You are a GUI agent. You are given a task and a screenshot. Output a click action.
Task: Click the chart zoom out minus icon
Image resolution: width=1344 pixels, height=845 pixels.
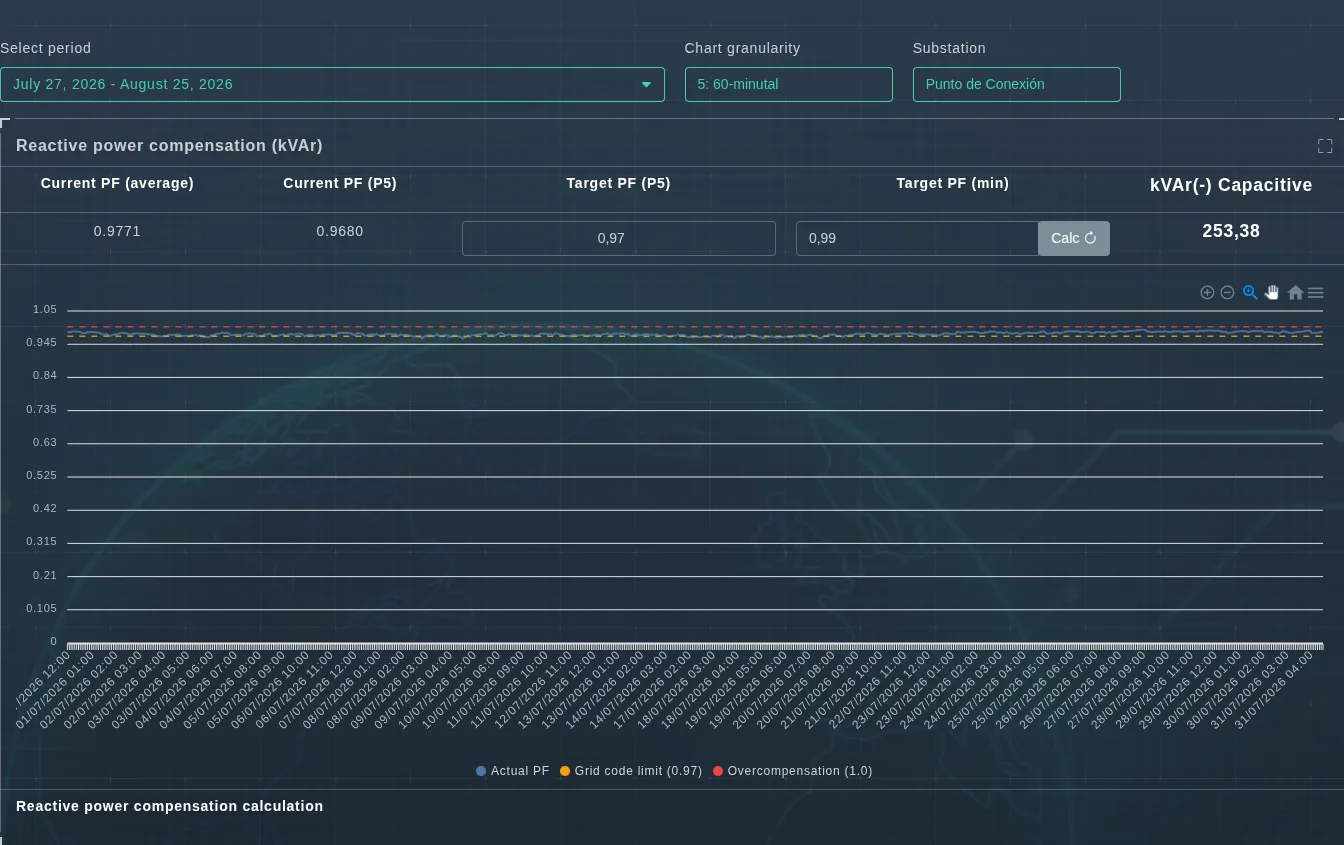pos(1227,293)
